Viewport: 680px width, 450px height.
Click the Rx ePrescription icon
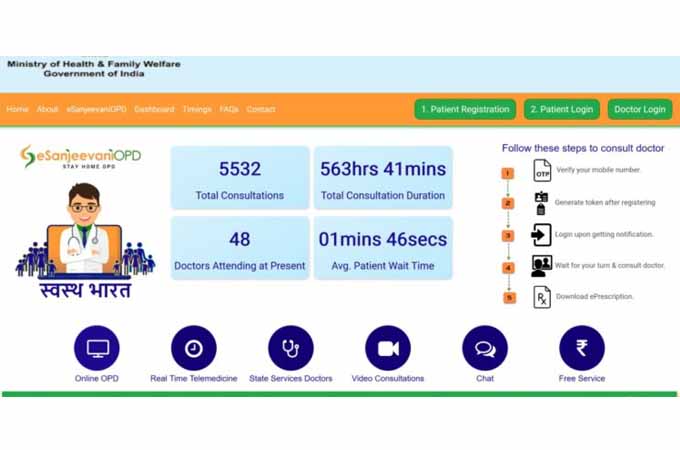pos(542,297)
